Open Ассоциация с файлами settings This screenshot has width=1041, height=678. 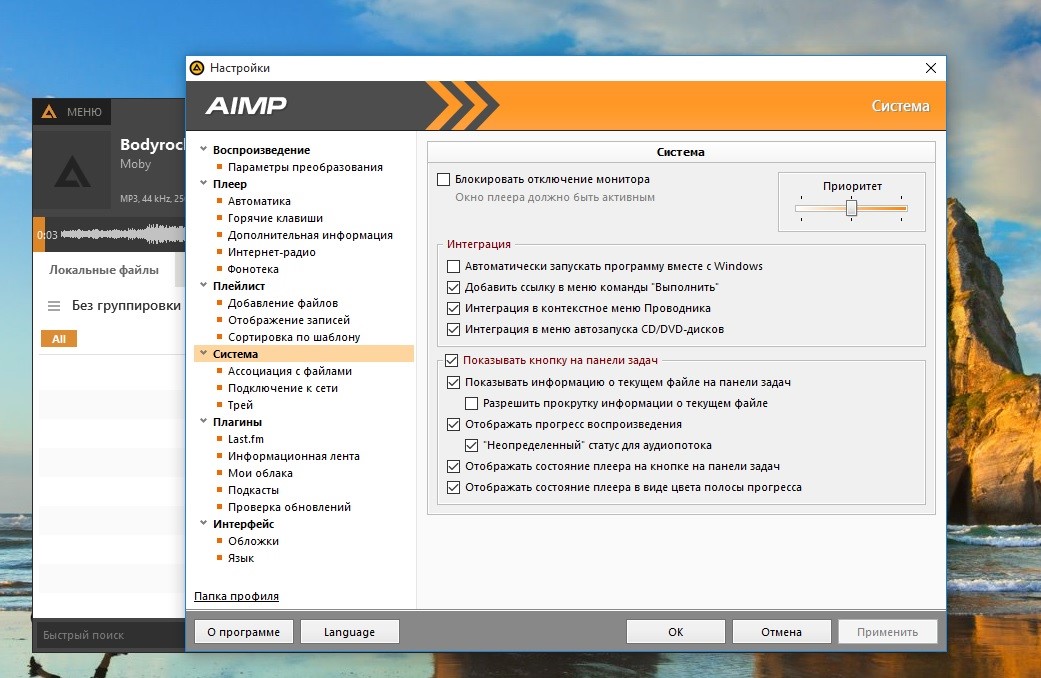pos(289,371)
